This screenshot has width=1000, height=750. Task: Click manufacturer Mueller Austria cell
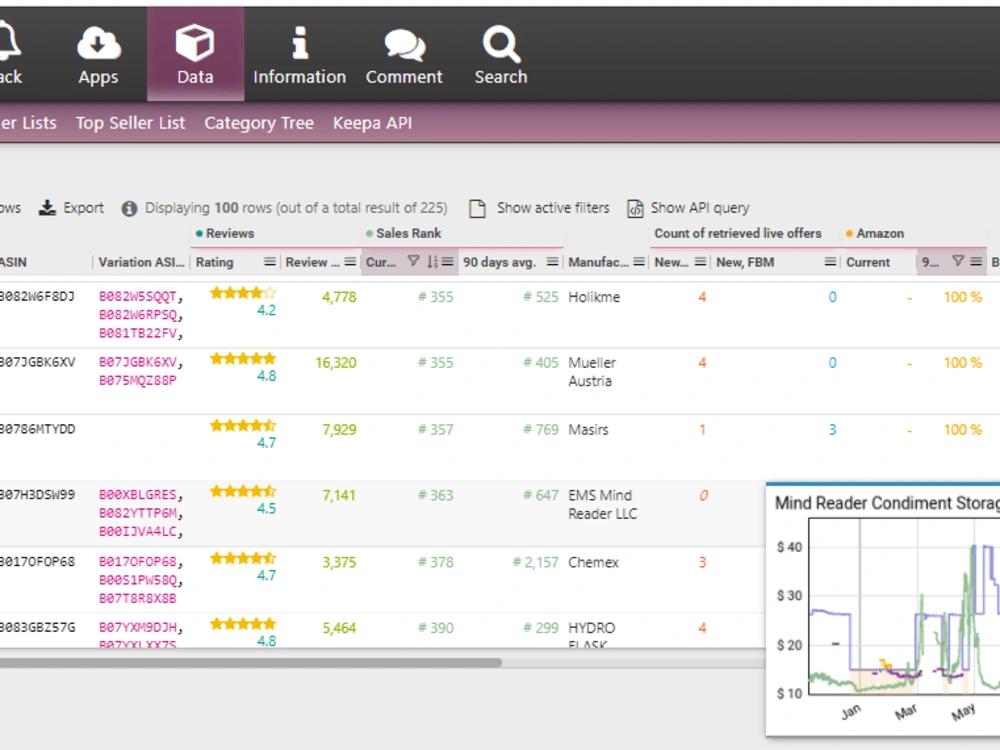(592, 372)
